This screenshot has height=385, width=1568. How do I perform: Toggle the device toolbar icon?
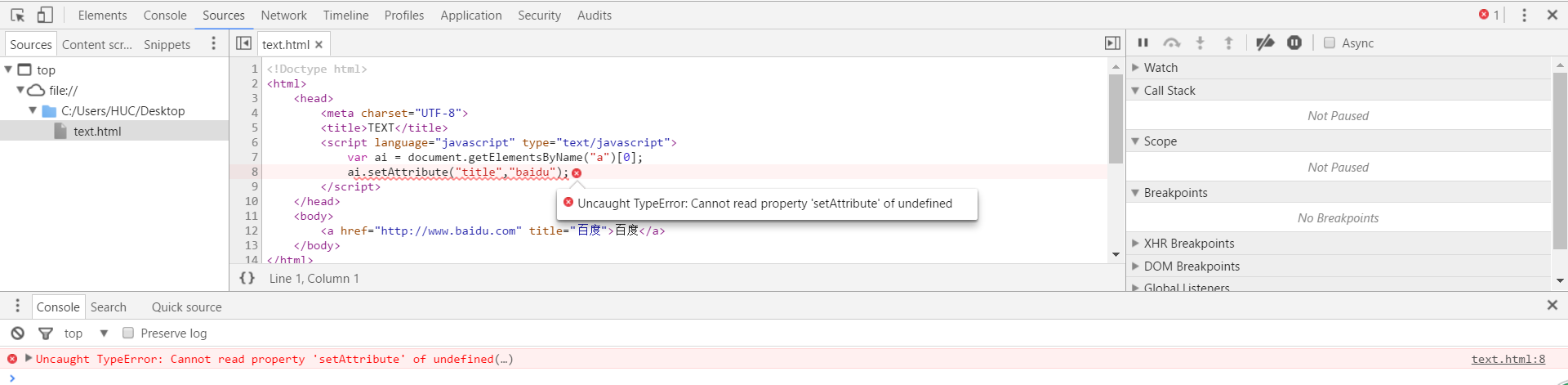[45, 15]
